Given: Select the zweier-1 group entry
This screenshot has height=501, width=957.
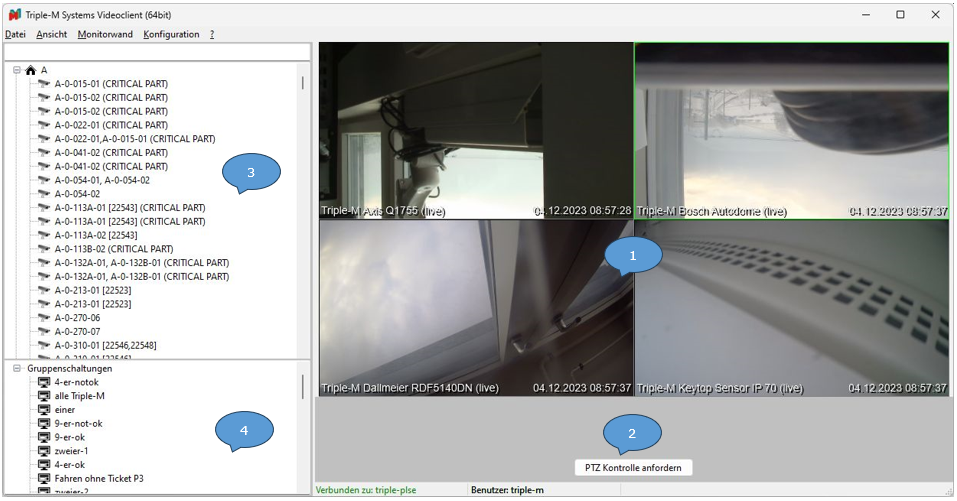Looking at the screenshot, I should [x=72, y=451].
